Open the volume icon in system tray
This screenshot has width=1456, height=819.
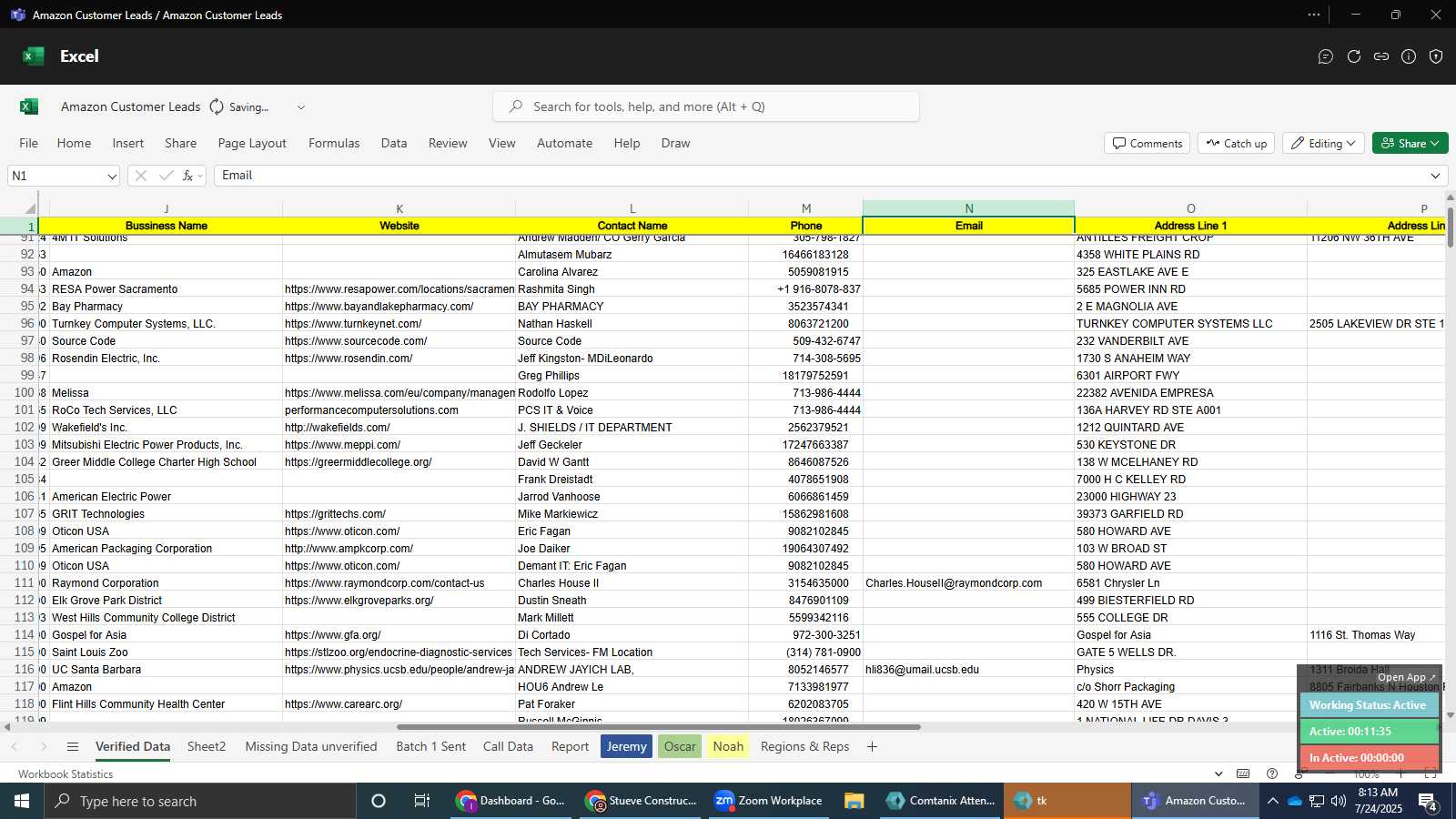(x=1338, y=801)
